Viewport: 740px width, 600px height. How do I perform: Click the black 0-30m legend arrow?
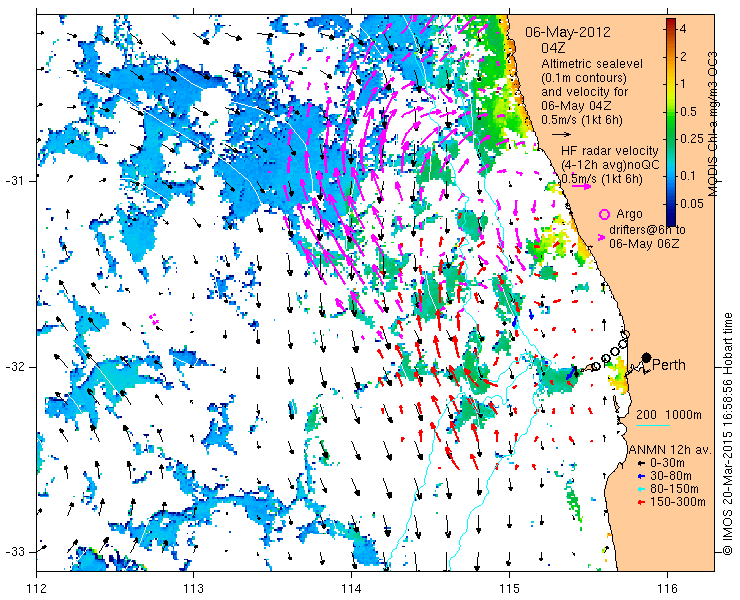[641, 464]
